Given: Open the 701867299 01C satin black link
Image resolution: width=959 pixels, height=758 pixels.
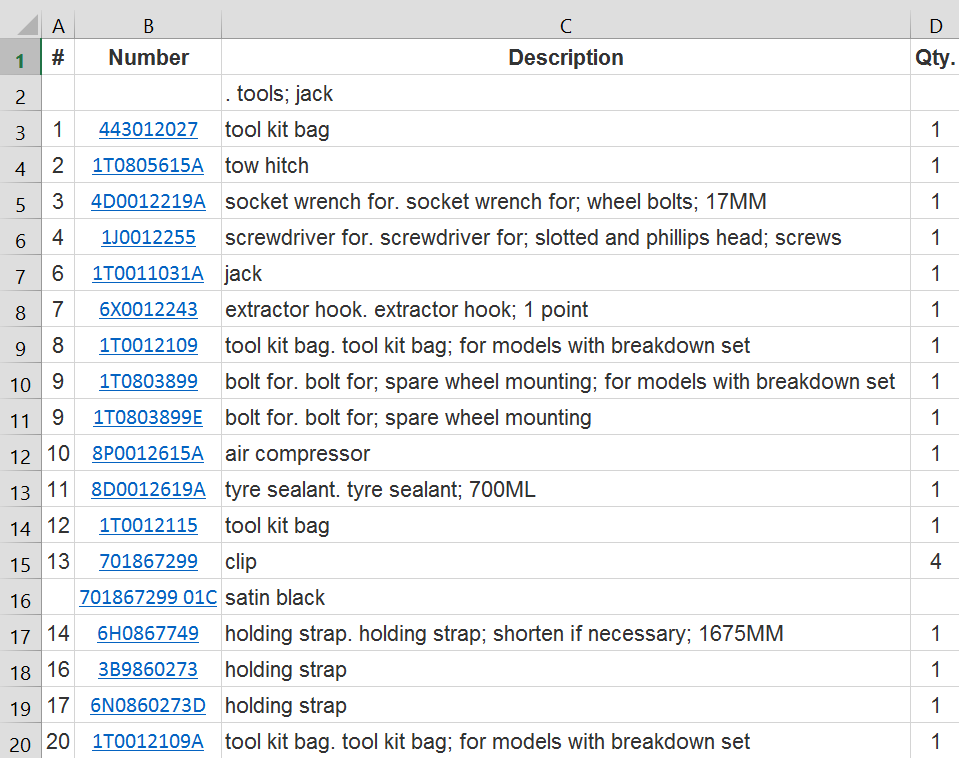Looking at the screenshot, I should coord(148,598).
